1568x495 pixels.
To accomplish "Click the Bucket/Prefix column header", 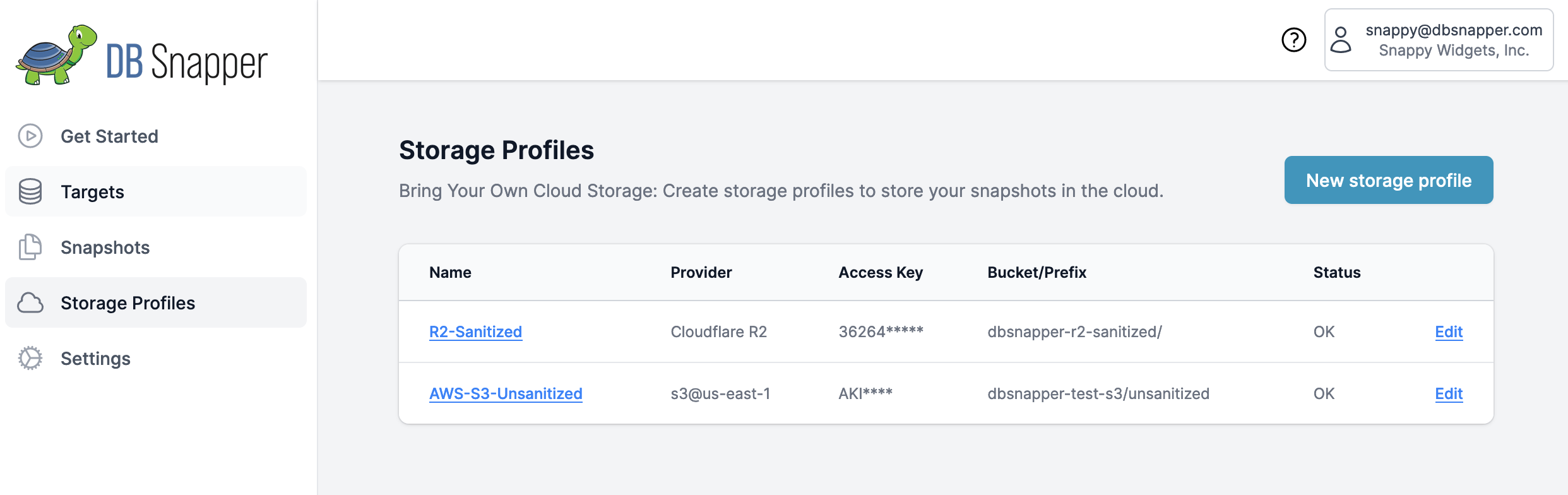I will 1037,272.
